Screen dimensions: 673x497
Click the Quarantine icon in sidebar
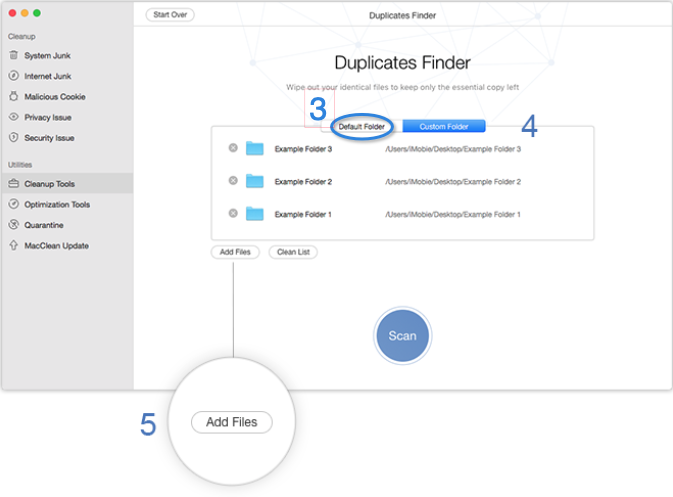click(14, 224)
